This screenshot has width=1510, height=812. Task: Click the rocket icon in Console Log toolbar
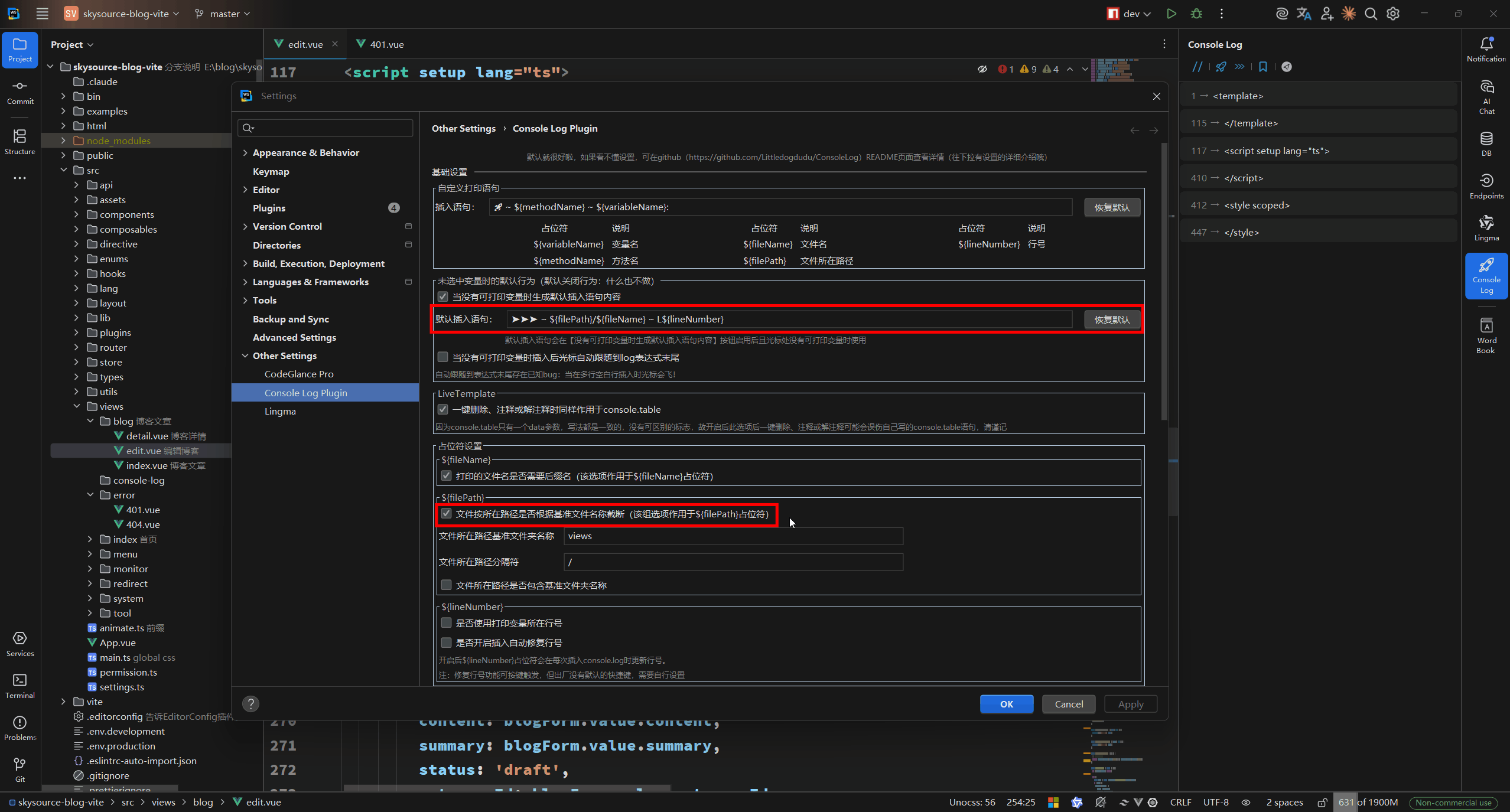coord(1221,67)
